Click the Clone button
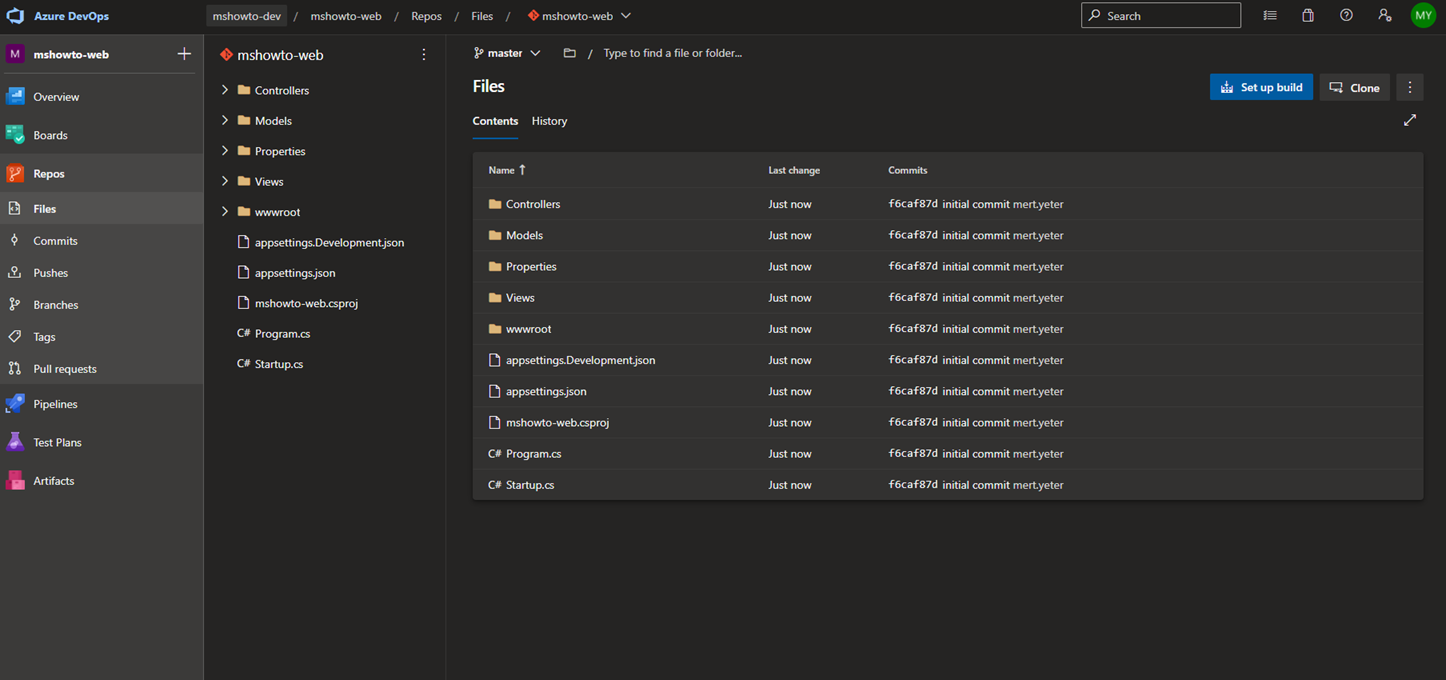The height and width of the screenshot is (680, 1446). (x=1354, y=87)
